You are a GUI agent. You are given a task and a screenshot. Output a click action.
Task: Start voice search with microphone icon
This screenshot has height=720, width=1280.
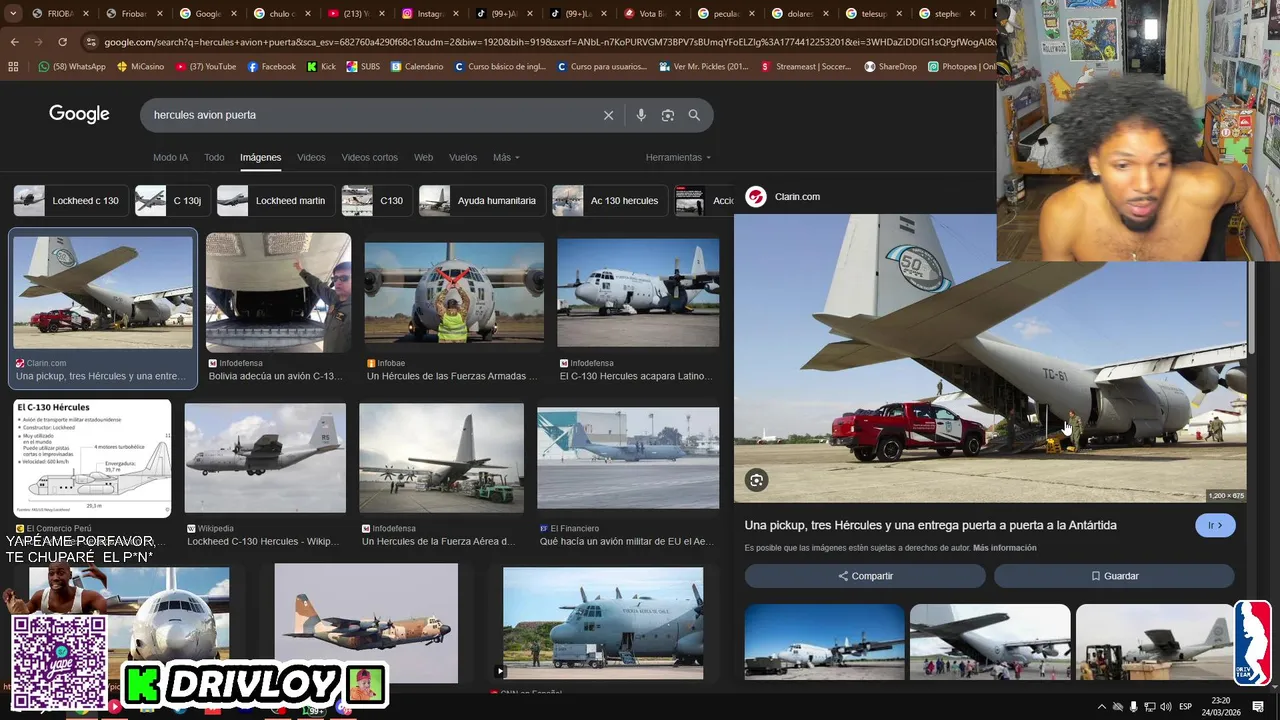641,115
